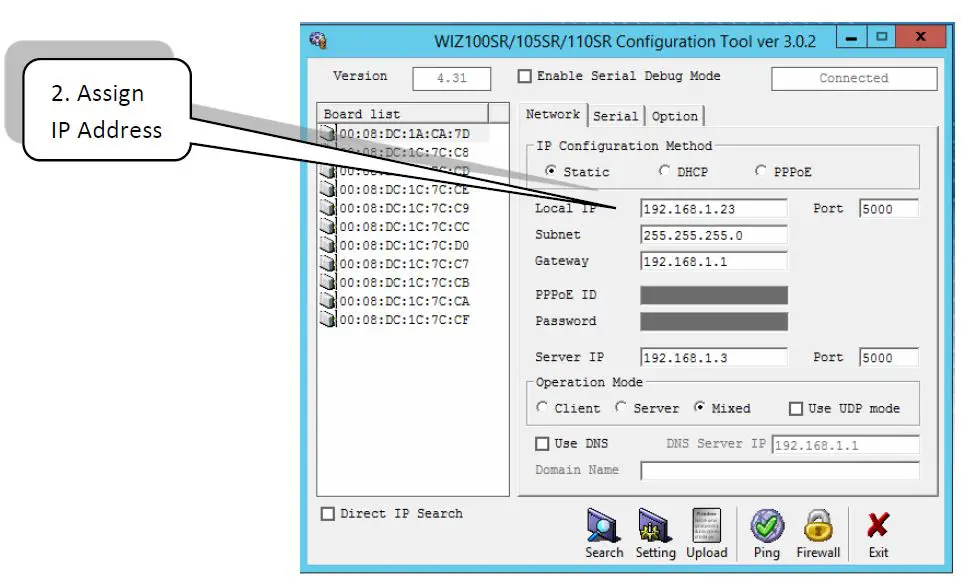Click the board icon beside 00:08:DC:1C:7C:D0

click(x=328, y=245)
